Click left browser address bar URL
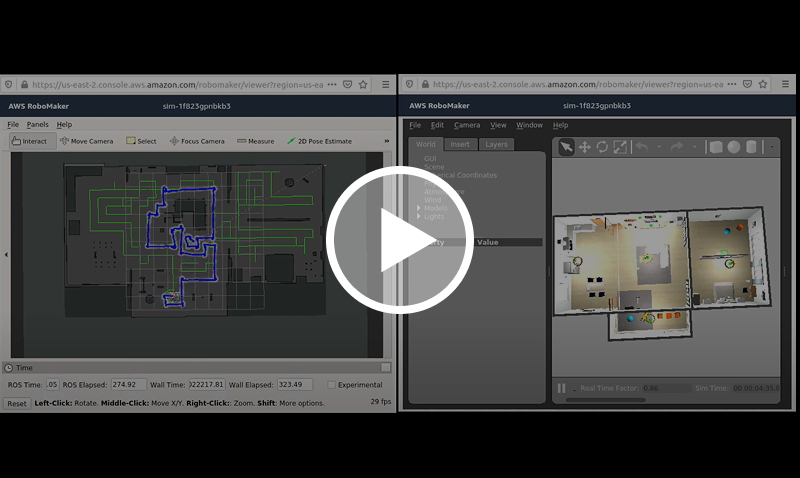 178,85
